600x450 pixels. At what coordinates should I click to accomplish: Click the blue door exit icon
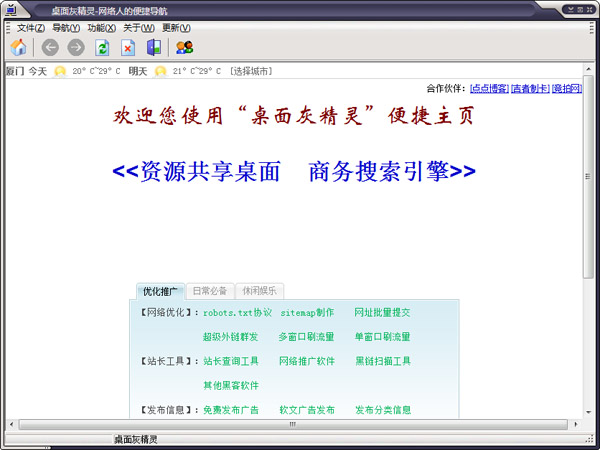tap(153, 47)
